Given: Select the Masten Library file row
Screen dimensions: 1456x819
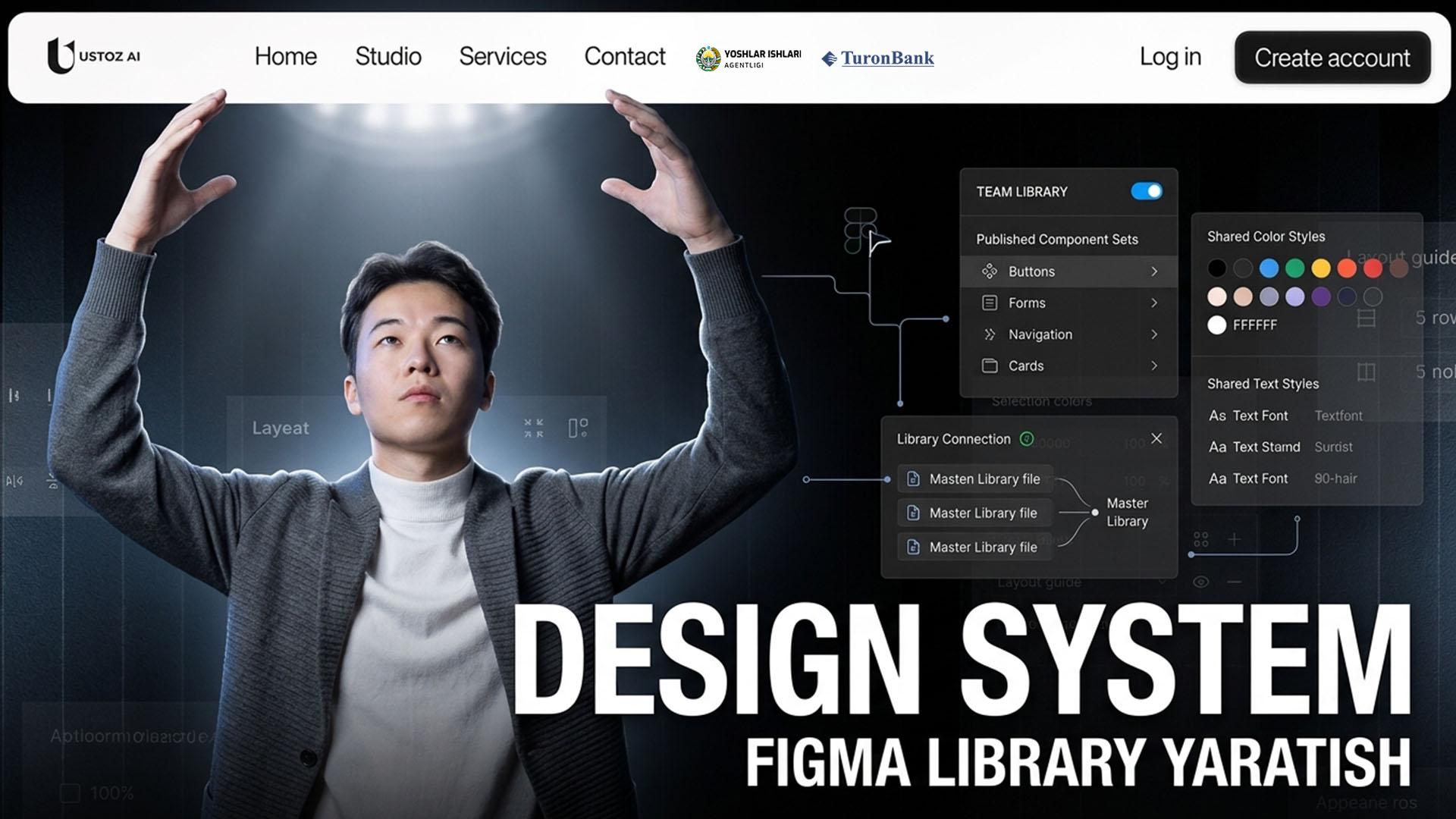Looking at the screenshot, I should (x=974, y=479).
